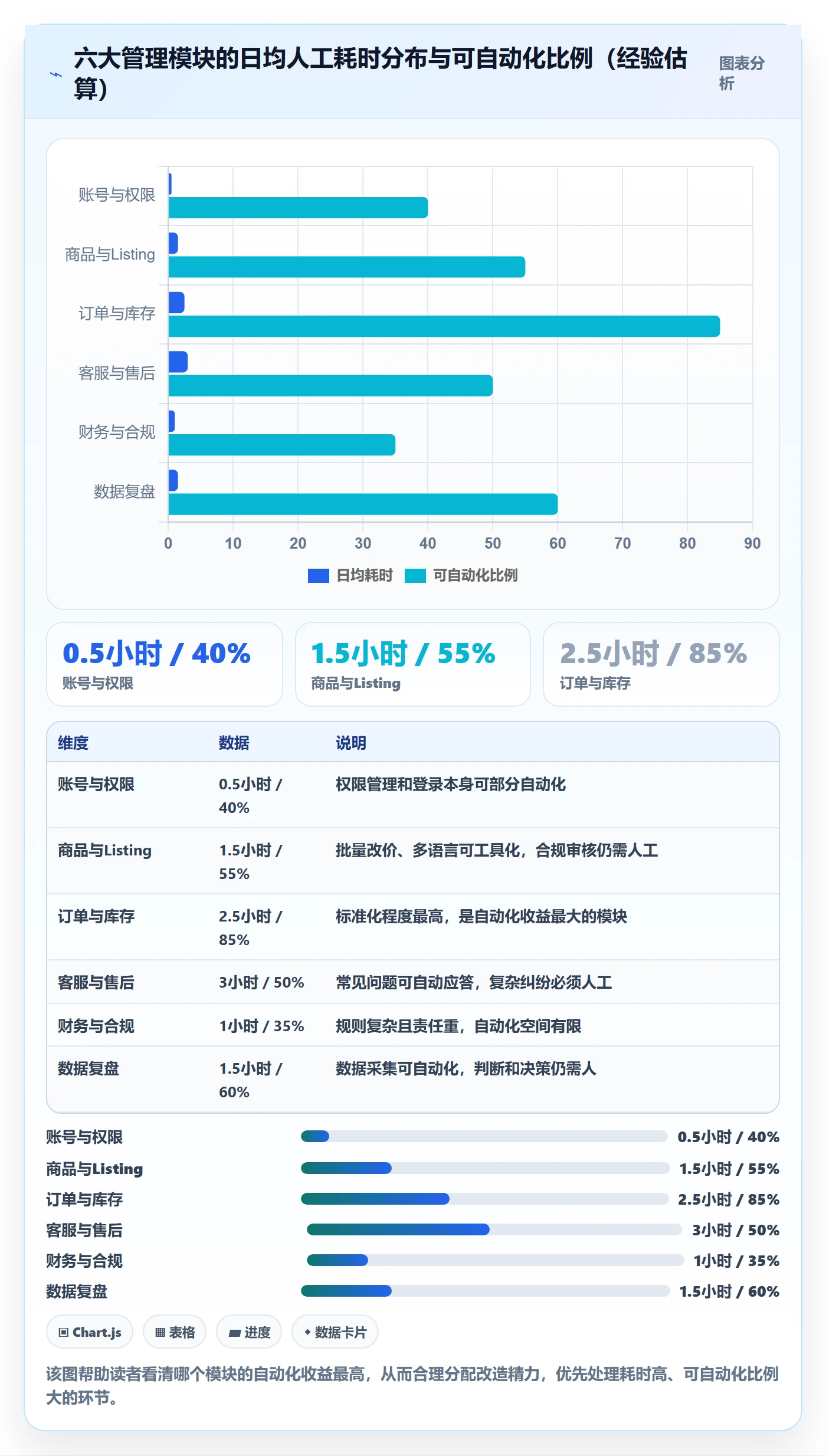Select table cell 3小时 / 50%
Viewport: 826px width, 1456px height.
[261, 982]
